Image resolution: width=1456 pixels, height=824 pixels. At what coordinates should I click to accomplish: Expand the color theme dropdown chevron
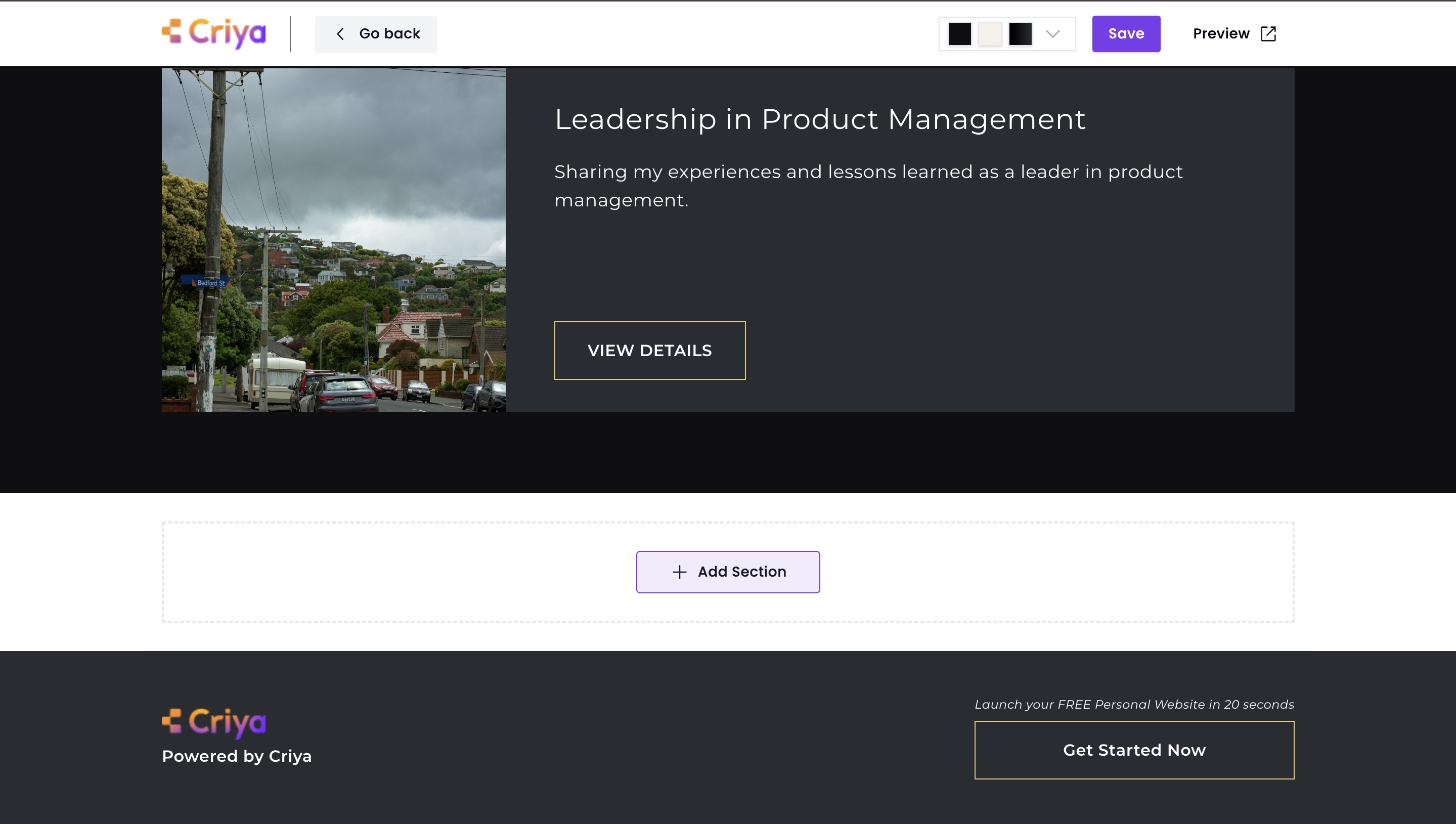(x=1052, y=34)
